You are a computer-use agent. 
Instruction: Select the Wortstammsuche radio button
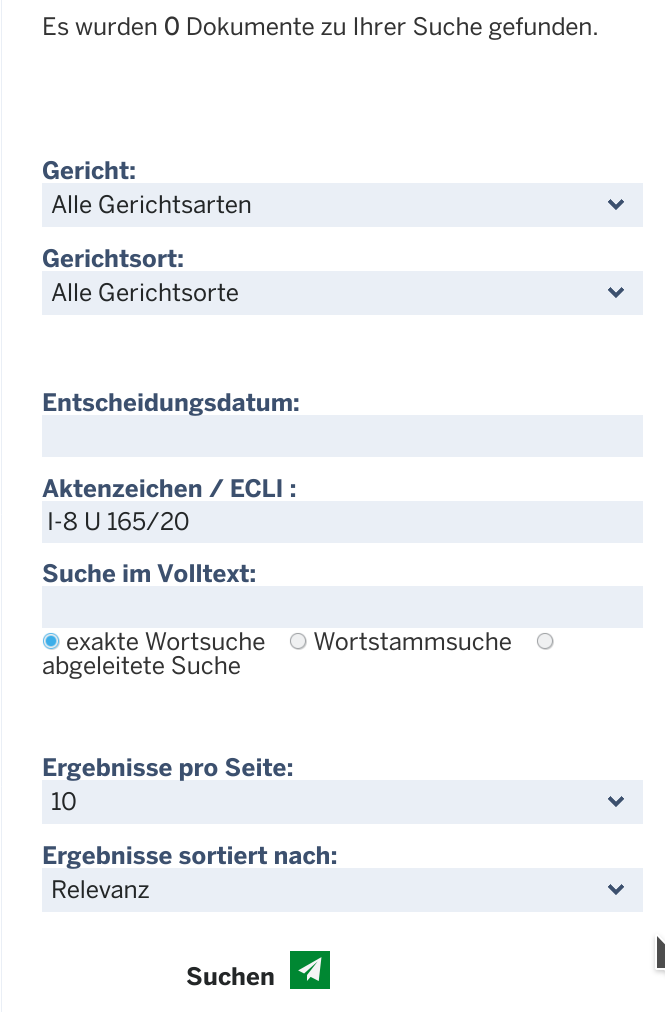pyautogui.click(x=298, y=642)
